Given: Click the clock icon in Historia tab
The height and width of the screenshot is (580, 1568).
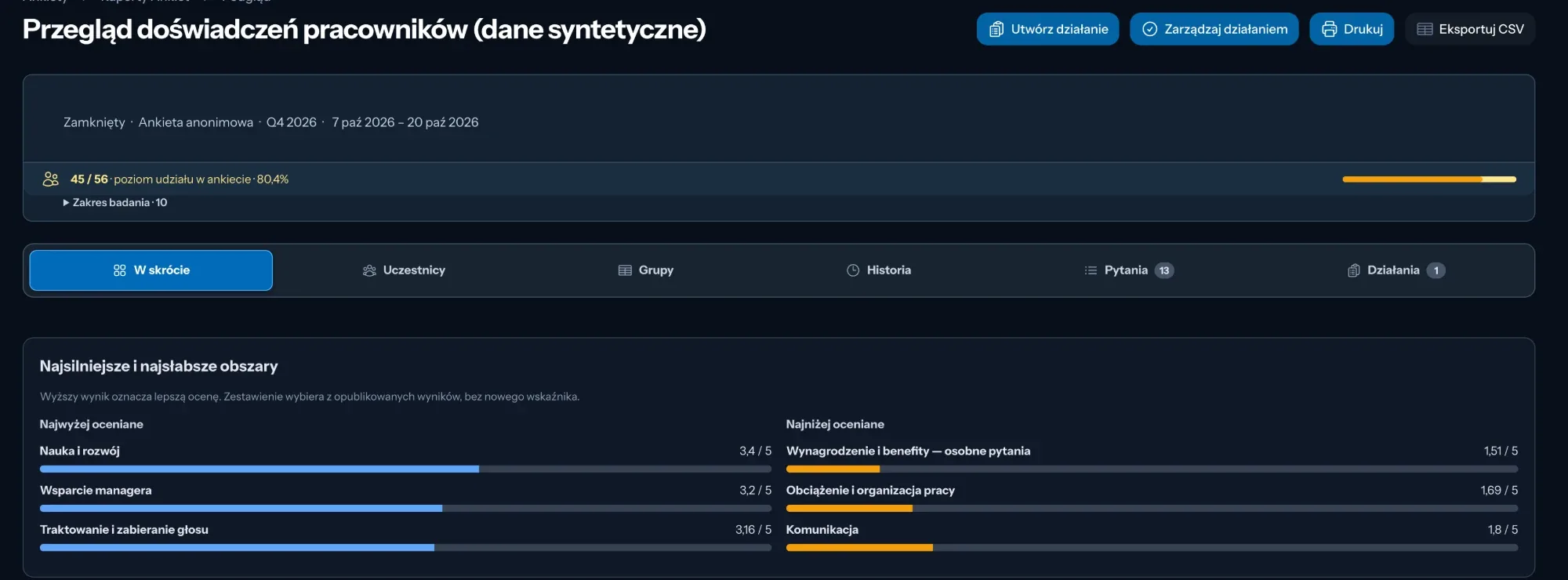Looking at the screenshot, I should pyautogui.click(x=853, y=270).
